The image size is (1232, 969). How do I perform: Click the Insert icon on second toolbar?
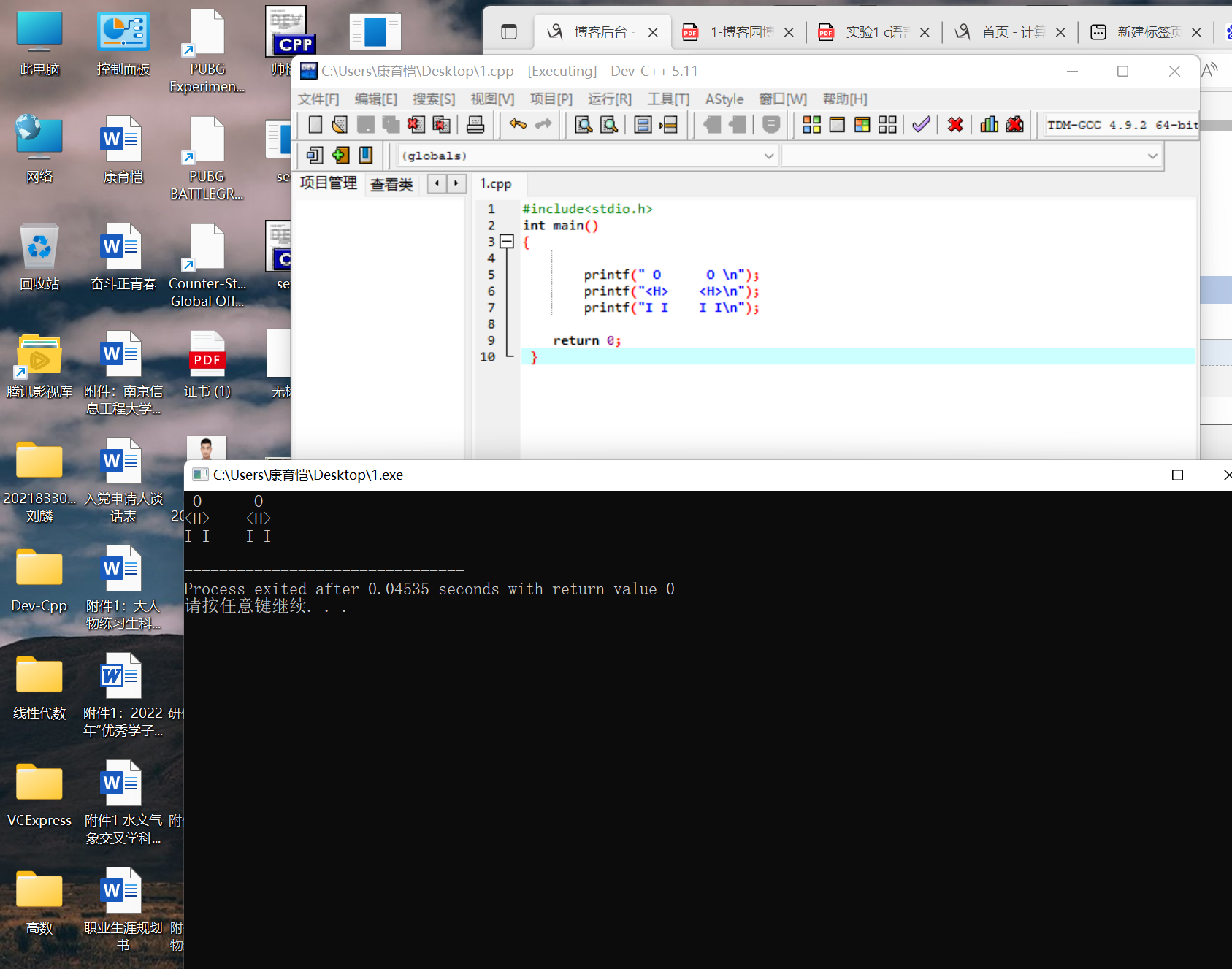point(315,155)
